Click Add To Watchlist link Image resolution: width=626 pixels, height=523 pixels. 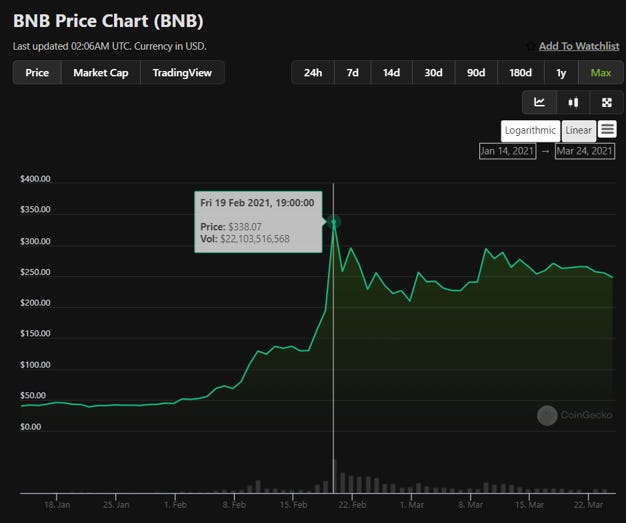pyautogui.click(x=579, y=46)
